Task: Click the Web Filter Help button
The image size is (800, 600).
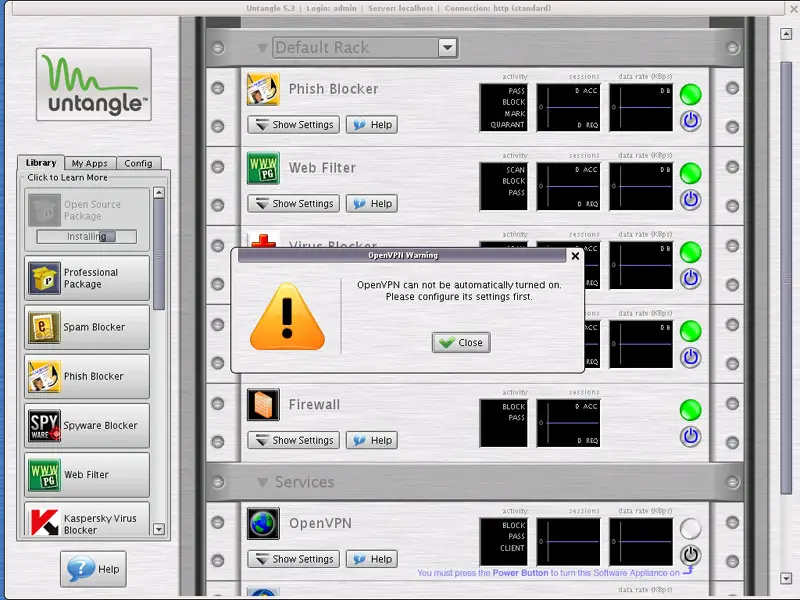Action: pos(372,204)
